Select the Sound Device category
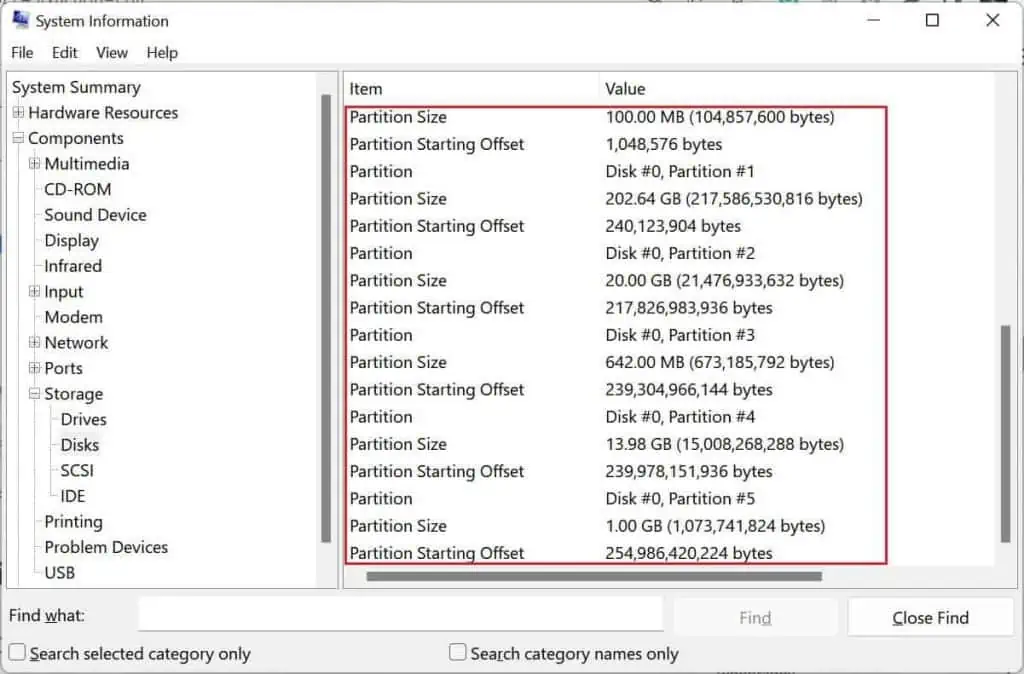 [95, 215]
